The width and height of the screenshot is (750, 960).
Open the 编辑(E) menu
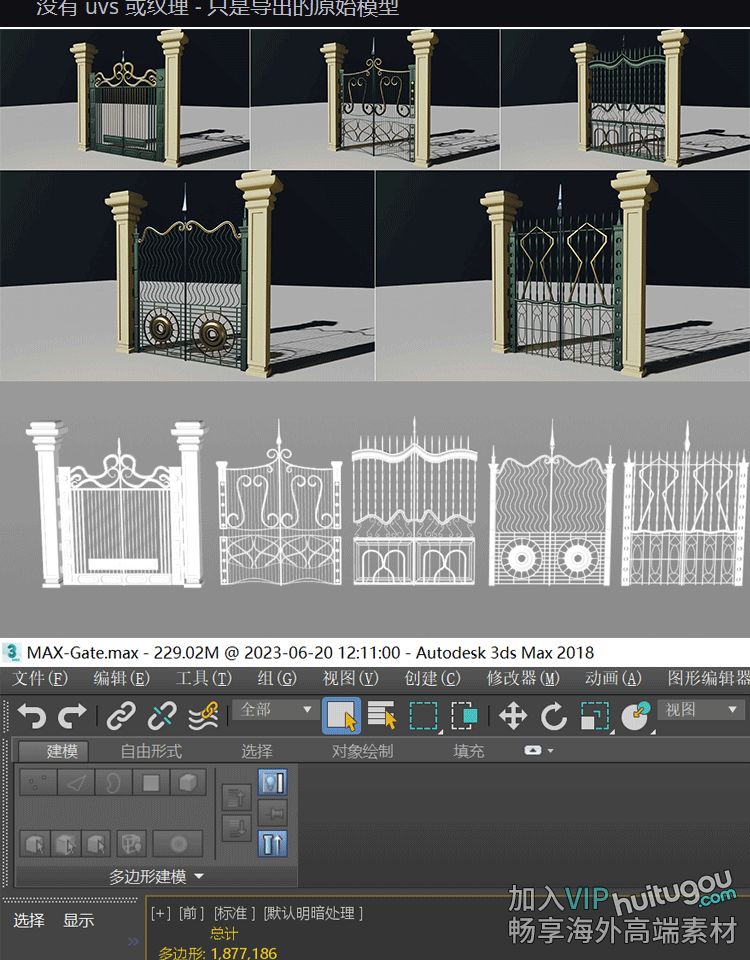click(121, 678)
